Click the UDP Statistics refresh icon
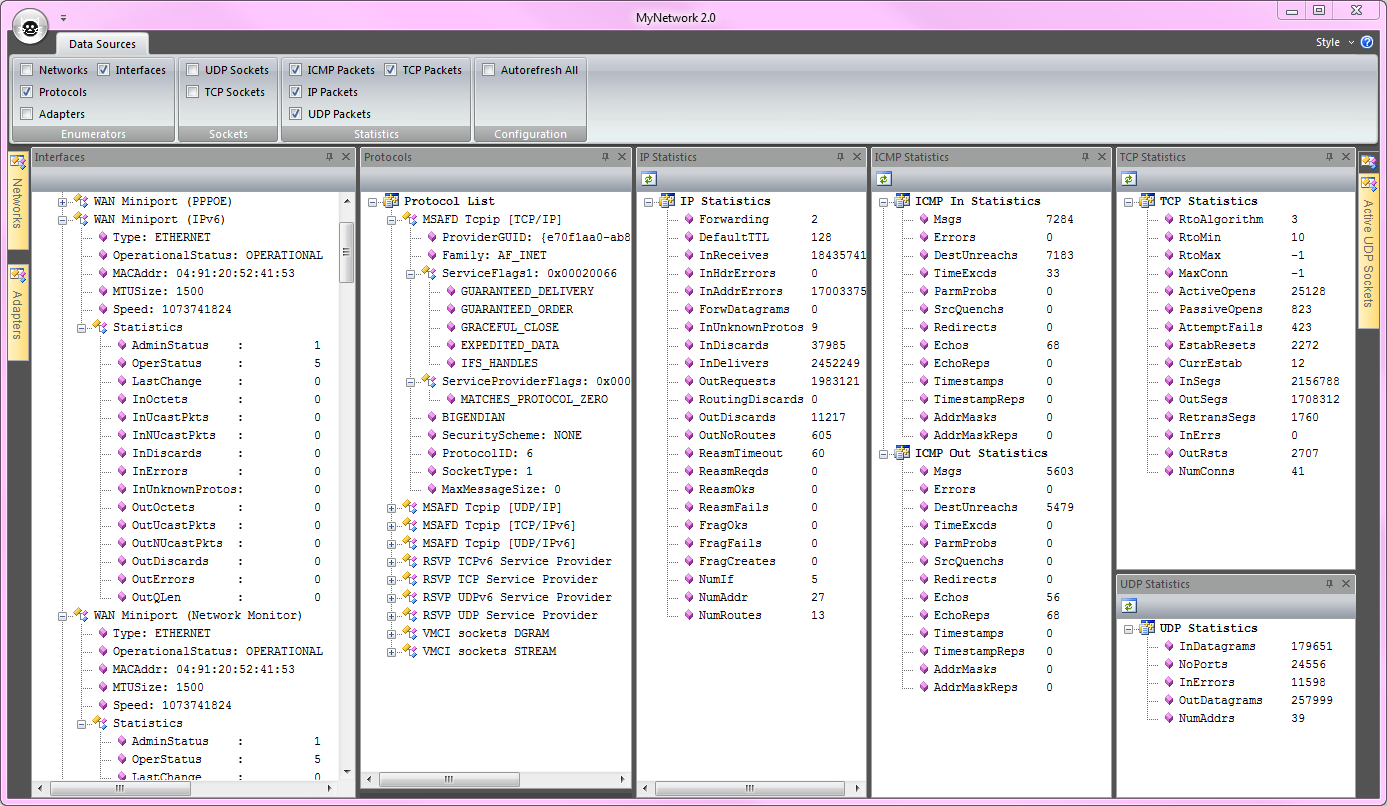1387x806 pixels. tap(1129, 606)
